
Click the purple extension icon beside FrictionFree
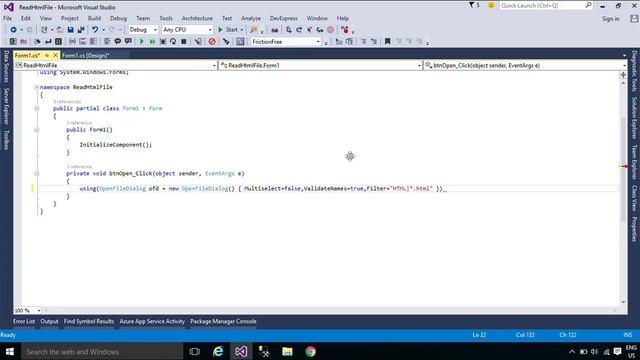240,42
